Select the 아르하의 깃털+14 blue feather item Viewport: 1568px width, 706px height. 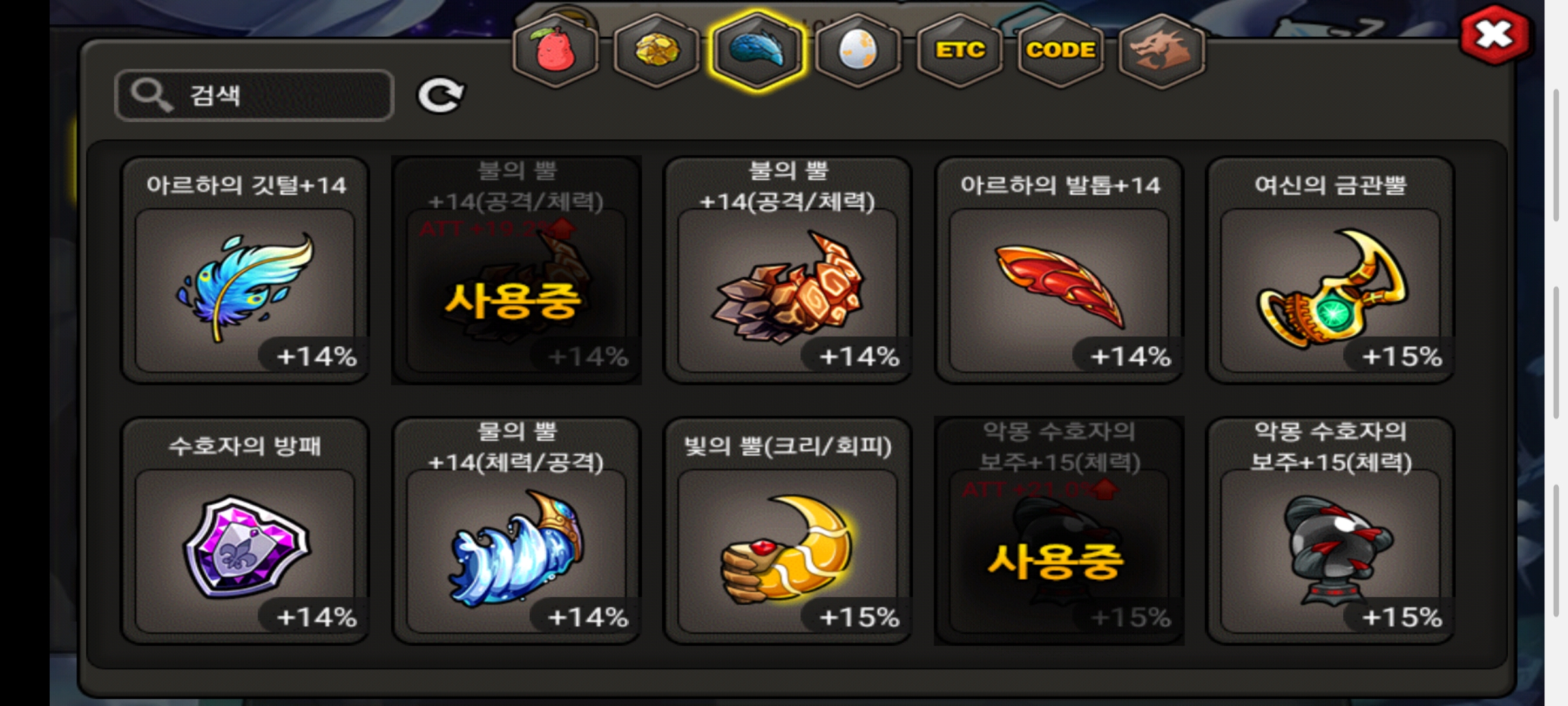[x=245, y=270]
